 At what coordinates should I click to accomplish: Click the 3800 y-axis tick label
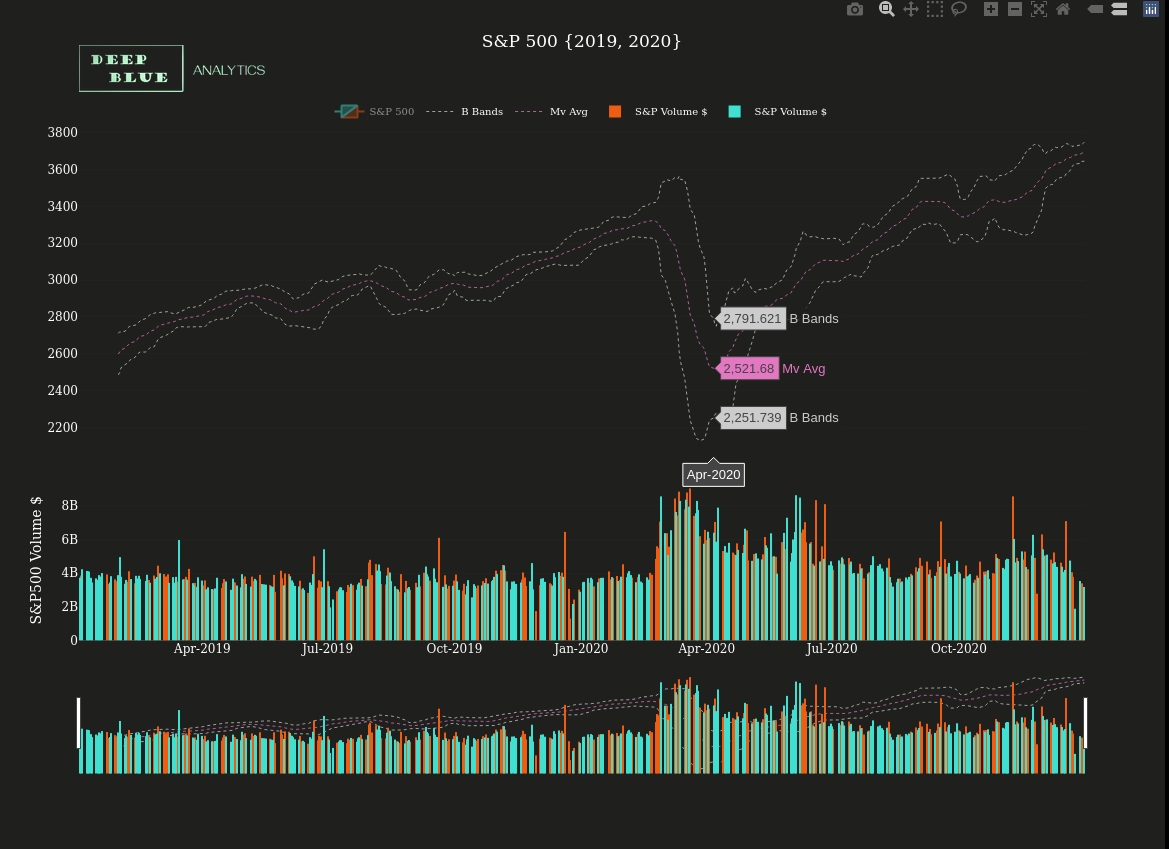coord(63,133)
